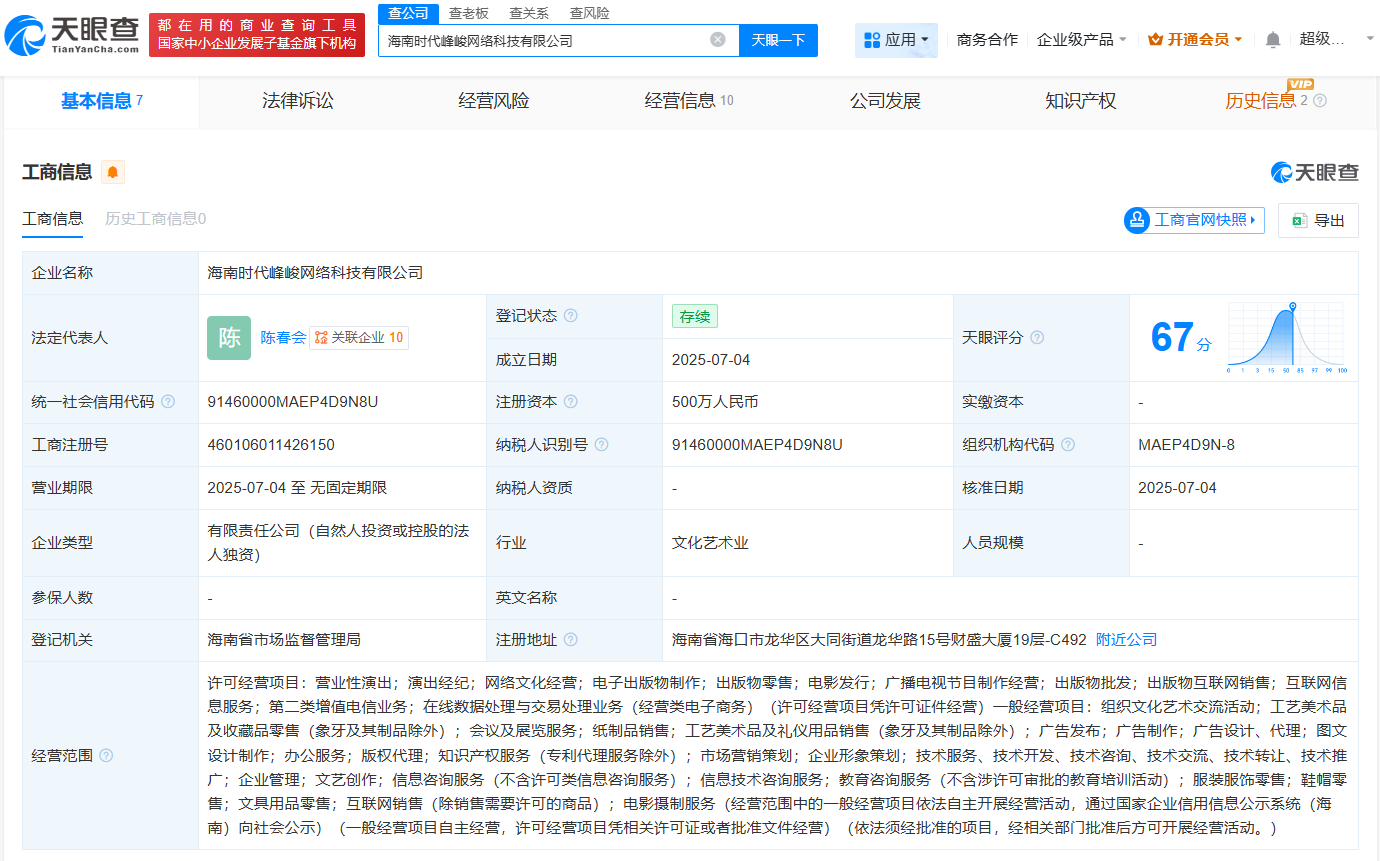1380x861 pixels.
Task: Open the 附近公司 link
Action: pos(1127,638)
